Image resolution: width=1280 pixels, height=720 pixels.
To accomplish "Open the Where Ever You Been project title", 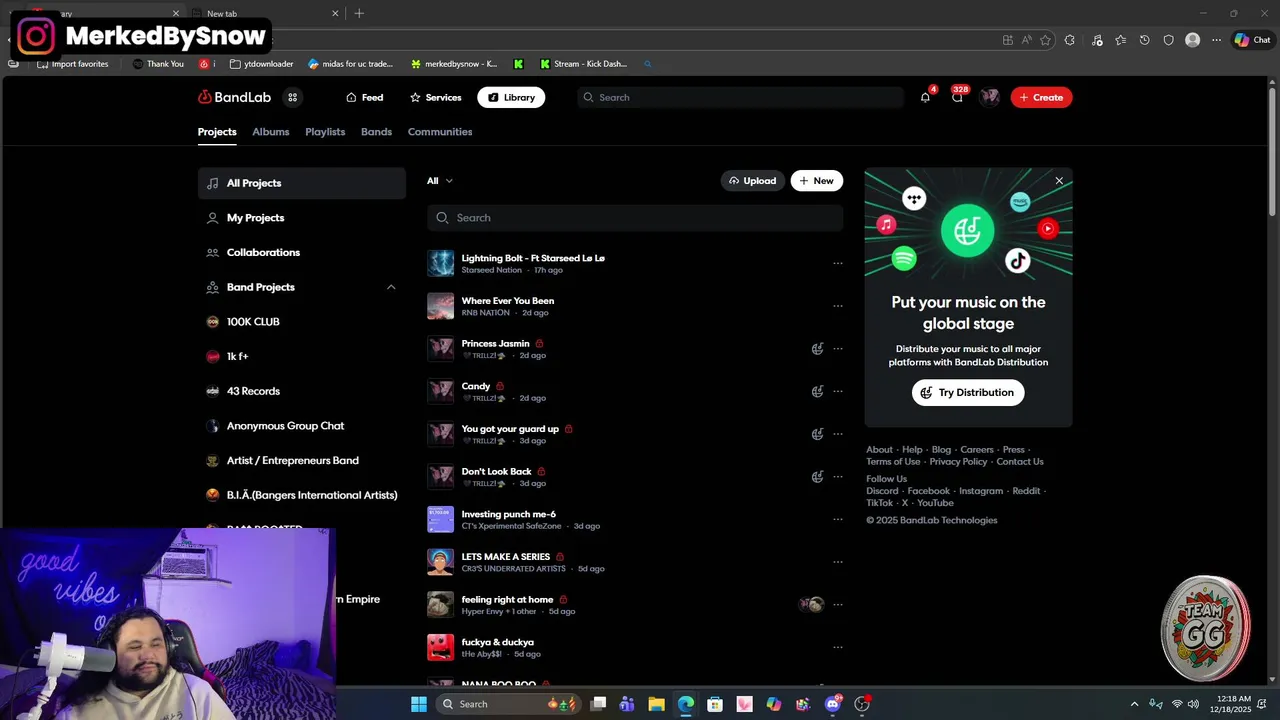I will [x=507, y=301].
